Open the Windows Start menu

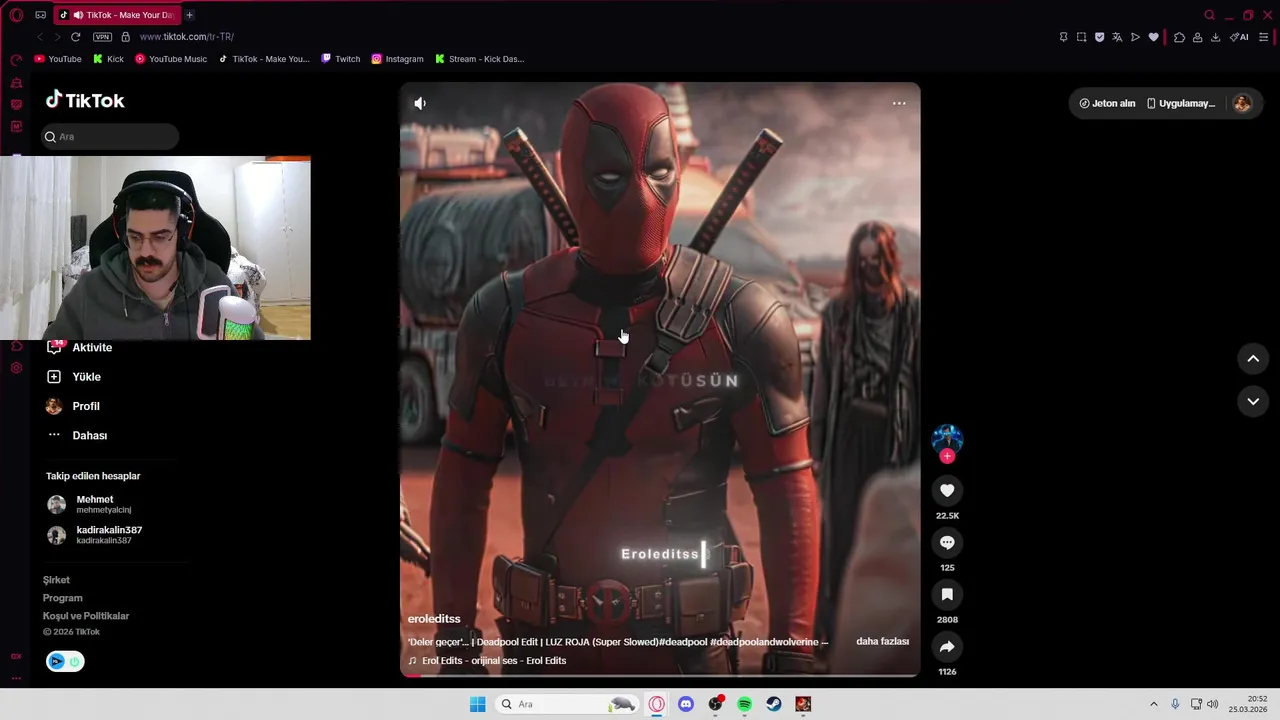[478, 704]
